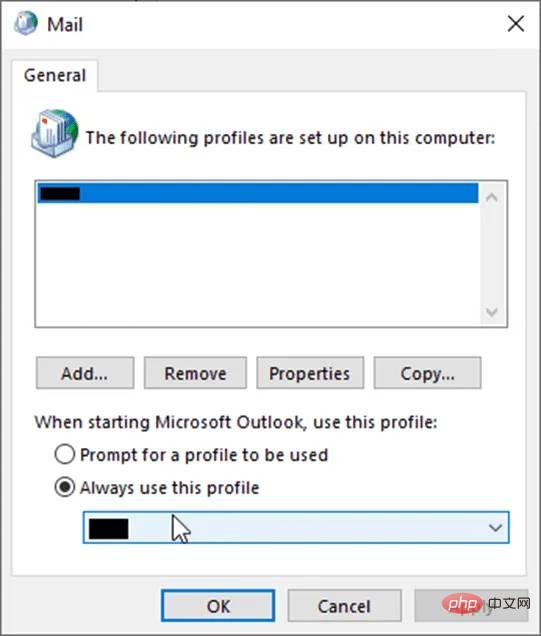Click the 'Always use this profile' label text

(170, 488)
